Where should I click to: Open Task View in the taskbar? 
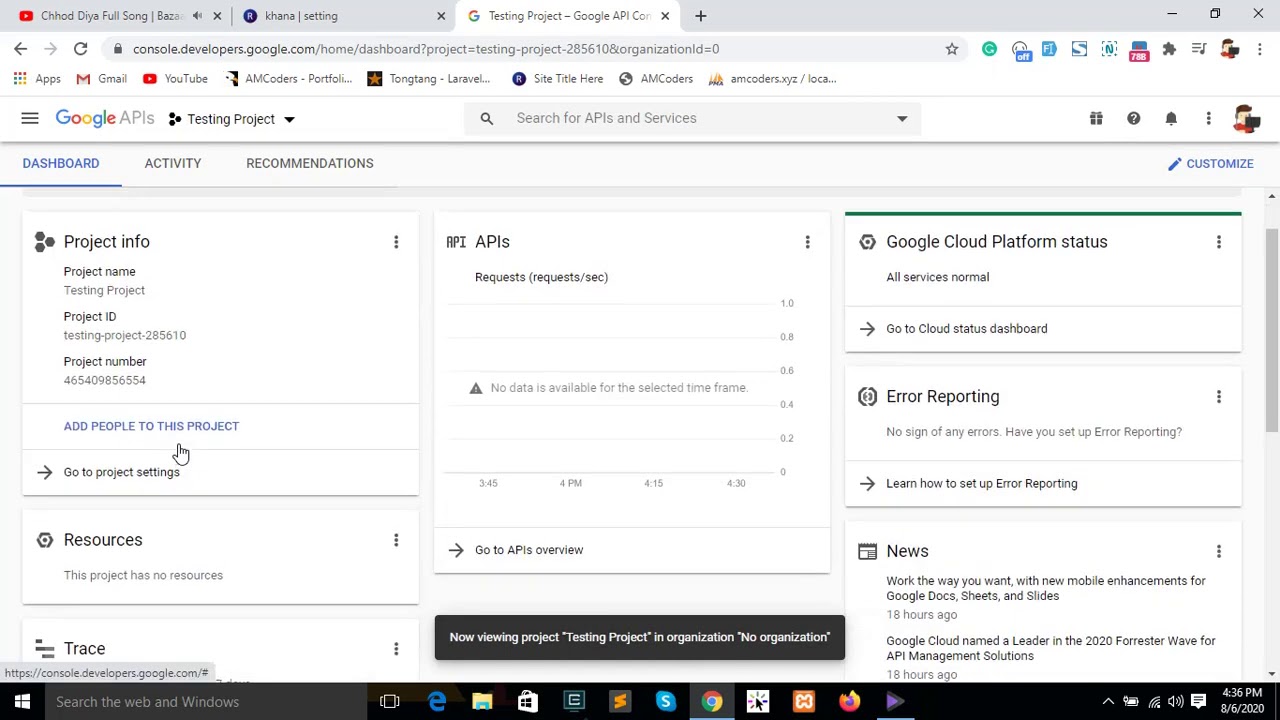390,702
